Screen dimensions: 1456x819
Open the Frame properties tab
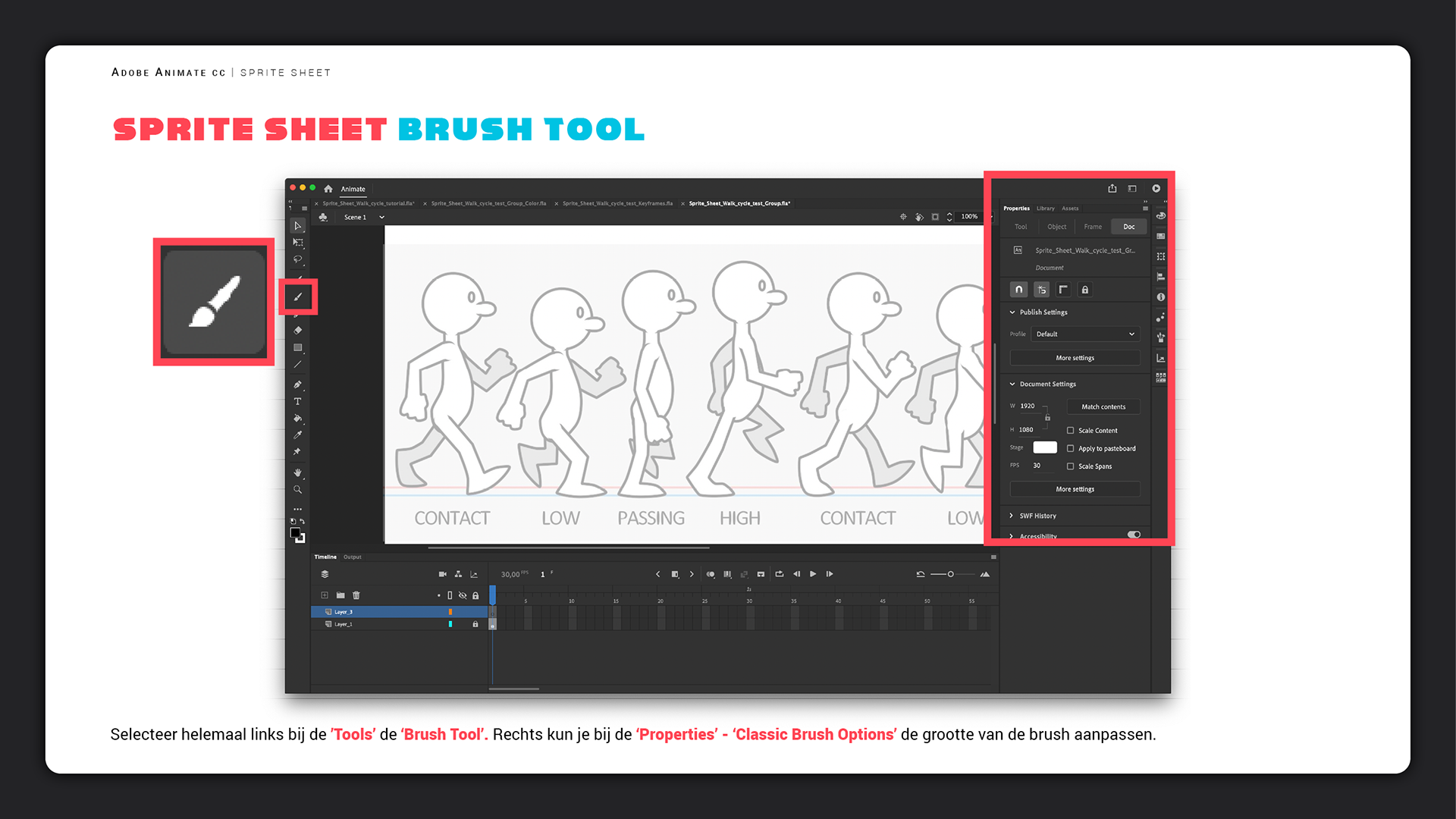coord(1093,227)
